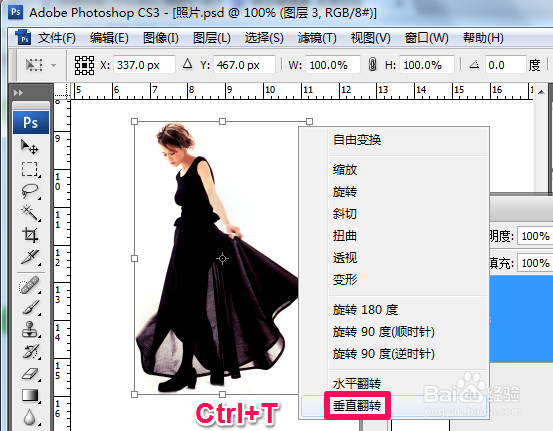553x431 pixels.
Task: Click the vertical scrollbar up arrow
Action: [541, 92]
